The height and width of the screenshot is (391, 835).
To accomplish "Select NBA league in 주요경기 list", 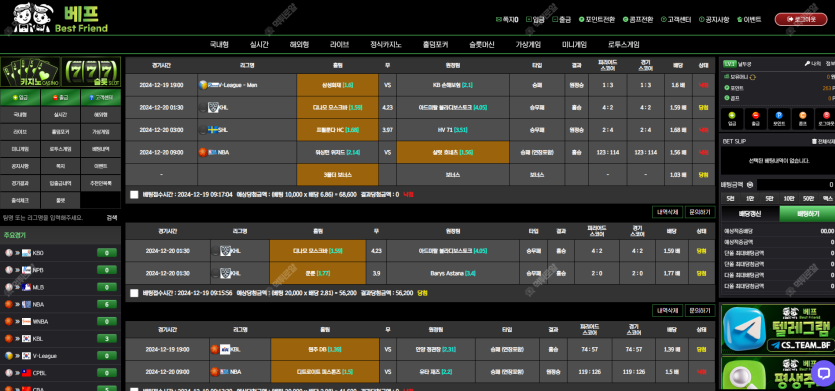I will pyautogui.click(x=61, y=304).
